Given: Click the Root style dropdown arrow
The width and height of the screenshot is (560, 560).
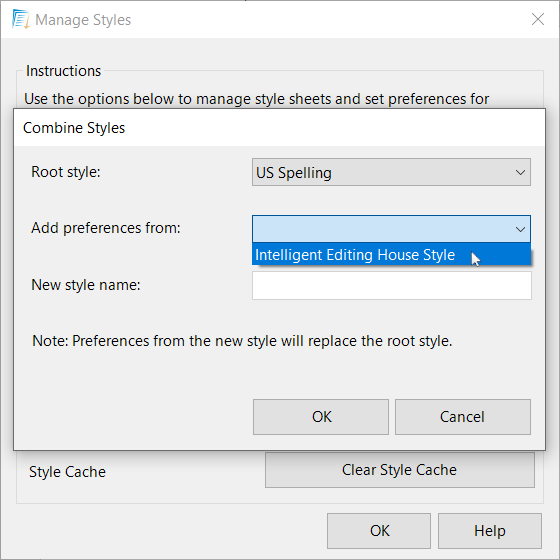Looking at the screenshot, I should 520,172.
